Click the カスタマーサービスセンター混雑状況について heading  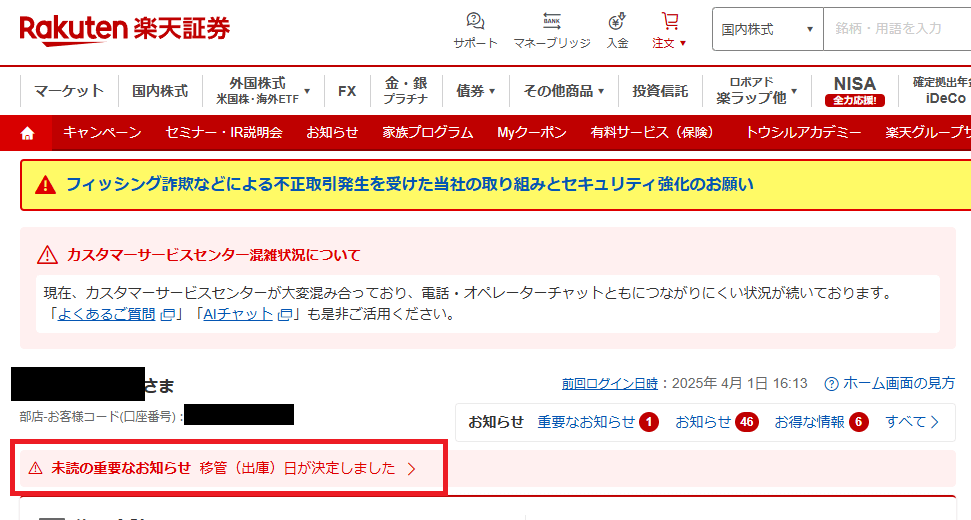coord(213,255)
